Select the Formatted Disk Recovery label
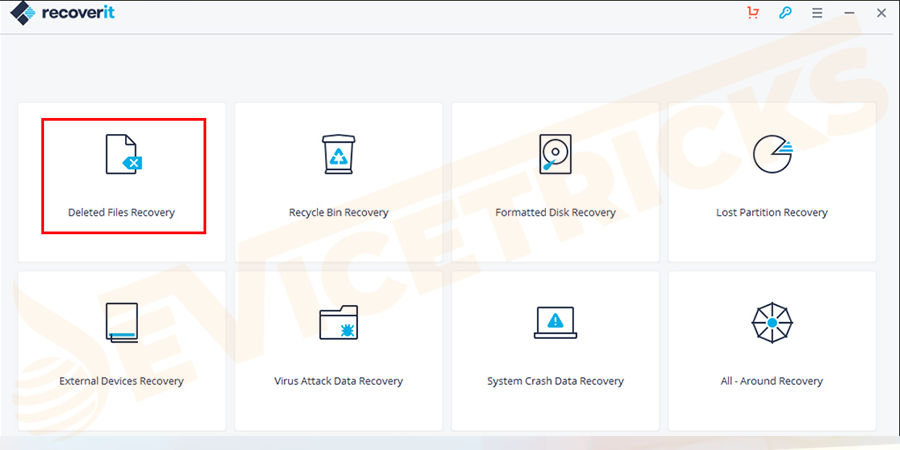The width and height of the screenshot is (900, 450). tap(556, 212)
